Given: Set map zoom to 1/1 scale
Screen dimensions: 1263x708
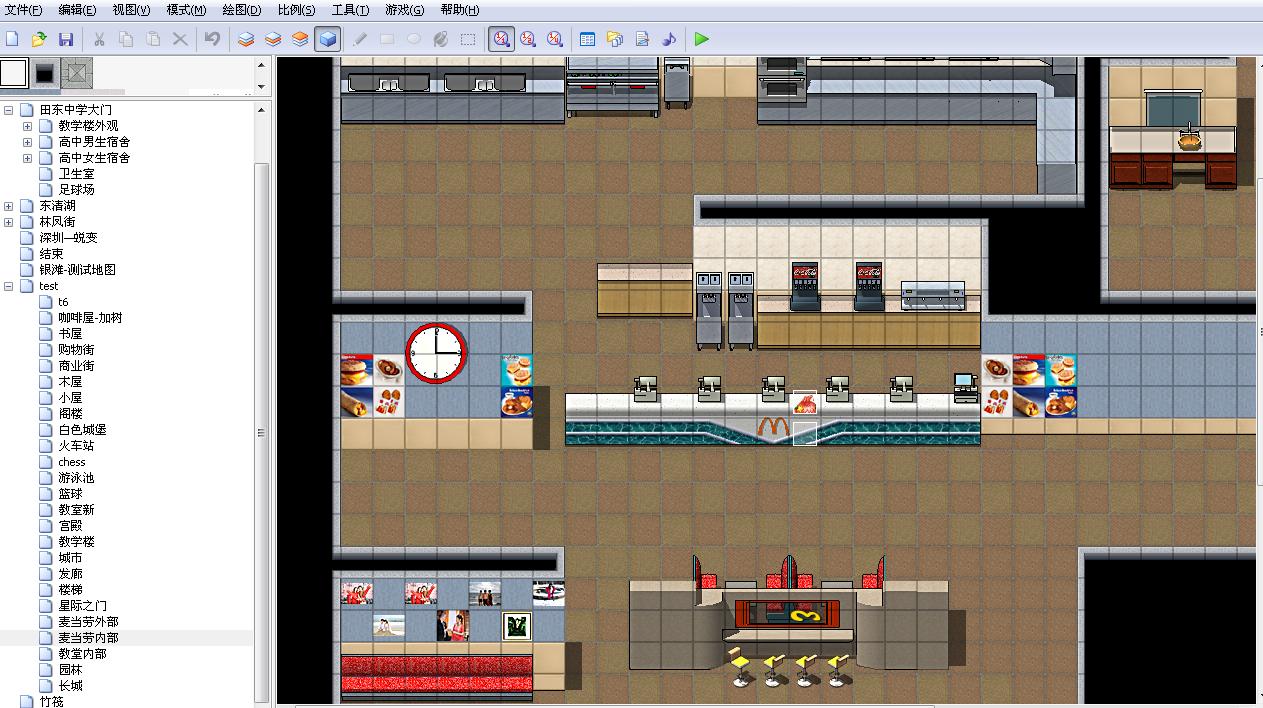Looking at the screenshot, I should [x=501, y=39].
